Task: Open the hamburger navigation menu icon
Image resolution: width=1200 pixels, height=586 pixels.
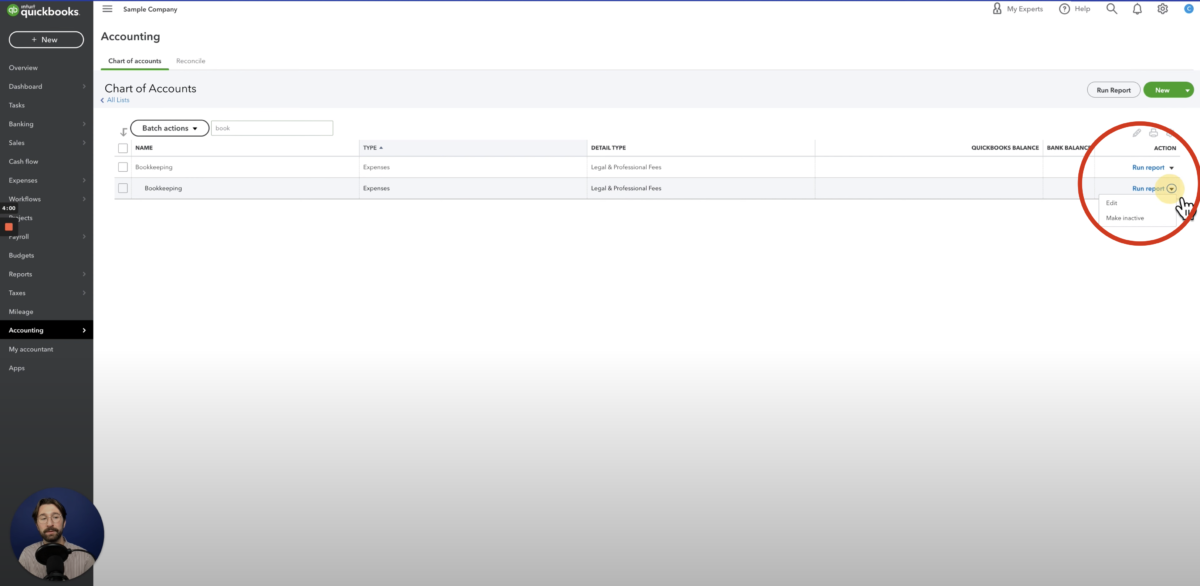Action: (x=107, y=9)
